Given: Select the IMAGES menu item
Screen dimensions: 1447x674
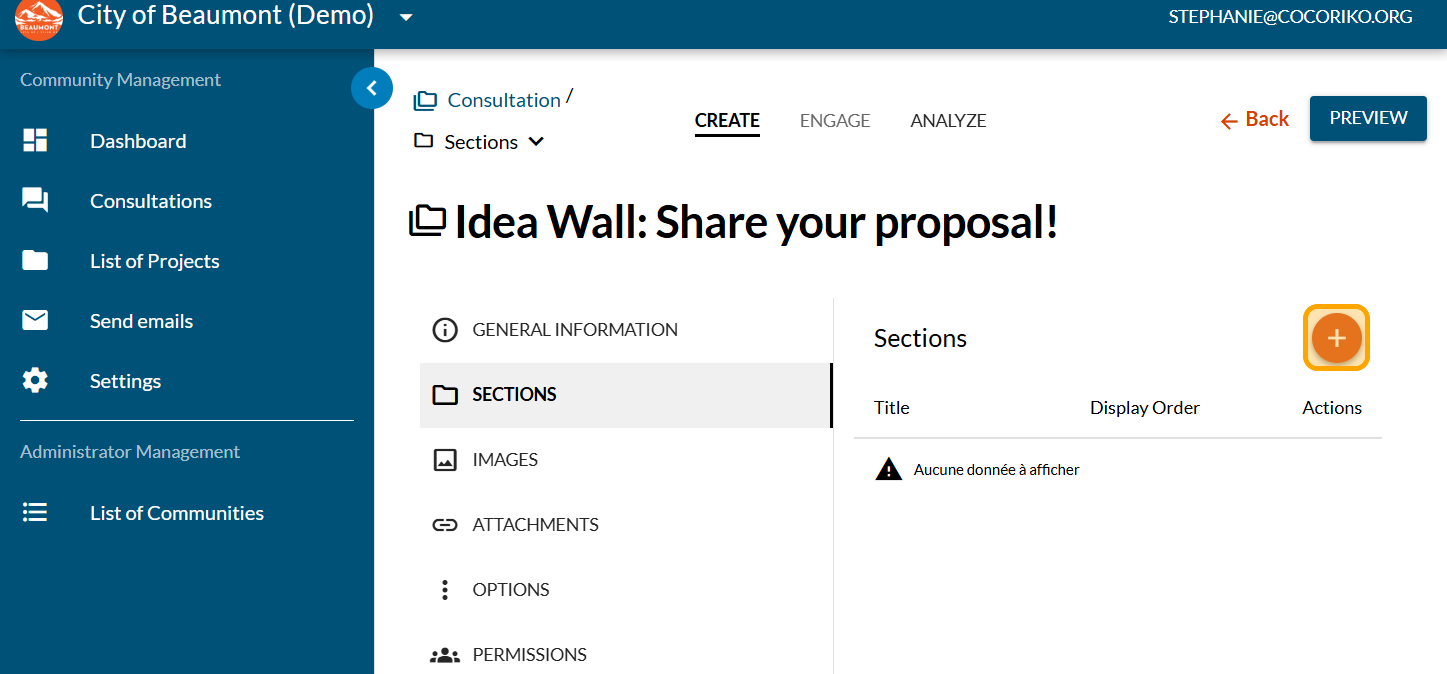Looking at the screenshot, I should [504, 460].
